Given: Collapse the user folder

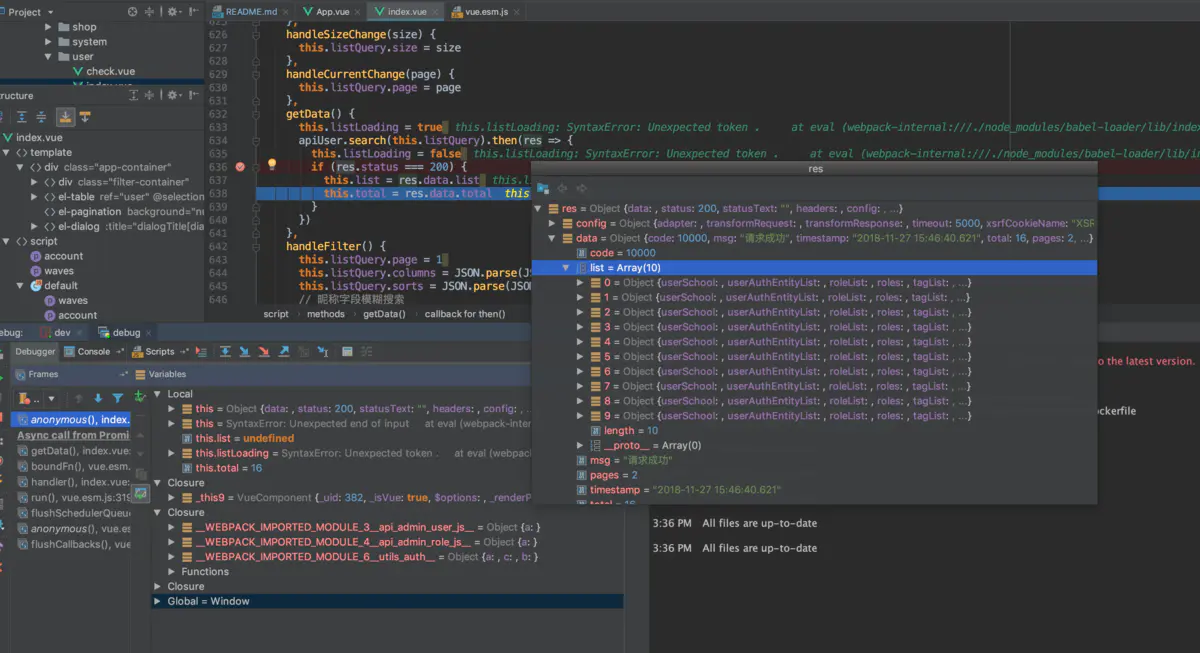Looking at the screenshot, I should (x=48, y=57).
